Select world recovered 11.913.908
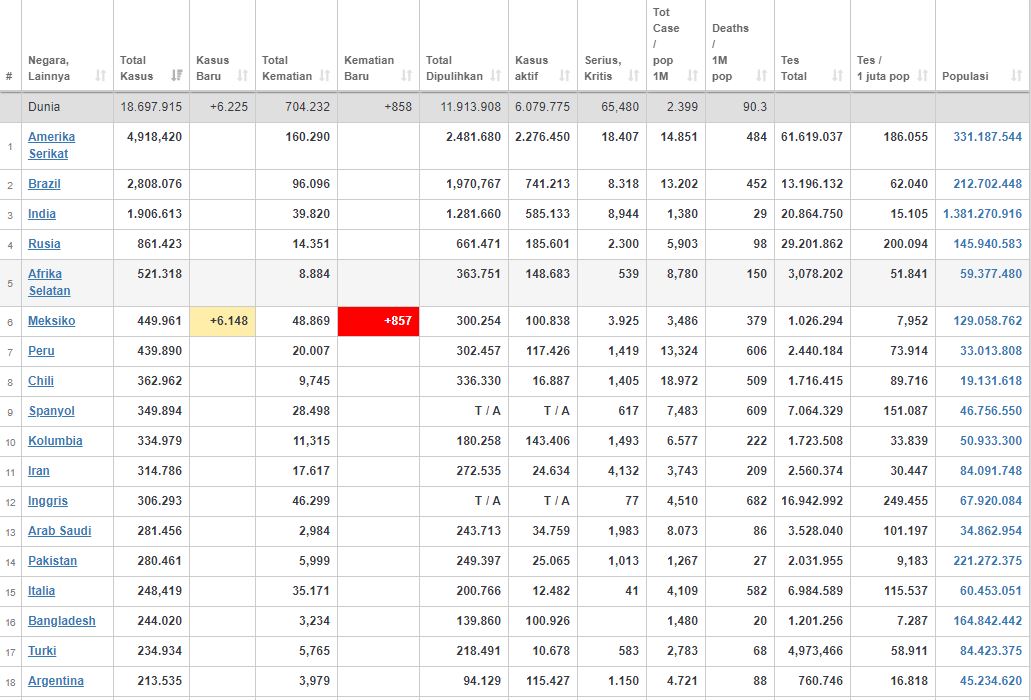This screenshot has height=700, width=1031. pos(471,106)
